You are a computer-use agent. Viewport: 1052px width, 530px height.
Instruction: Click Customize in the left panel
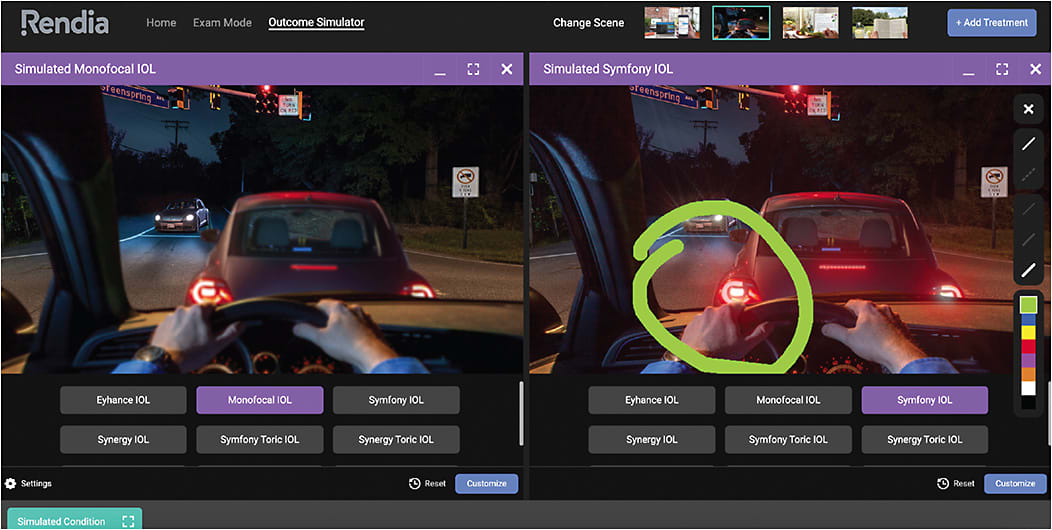pyautogui.click(x=487, y=484)
